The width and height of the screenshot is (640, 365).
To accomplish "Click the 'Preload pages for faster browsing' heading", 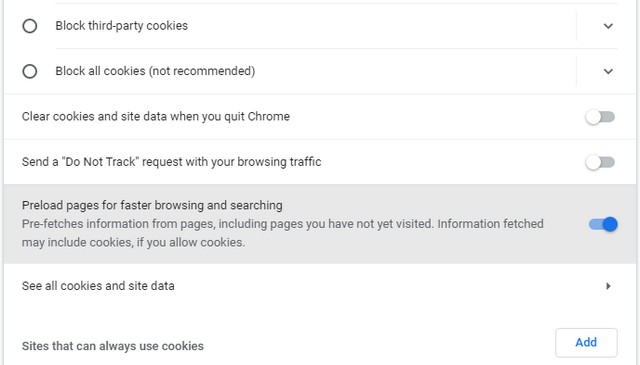I will click(152, 205).
